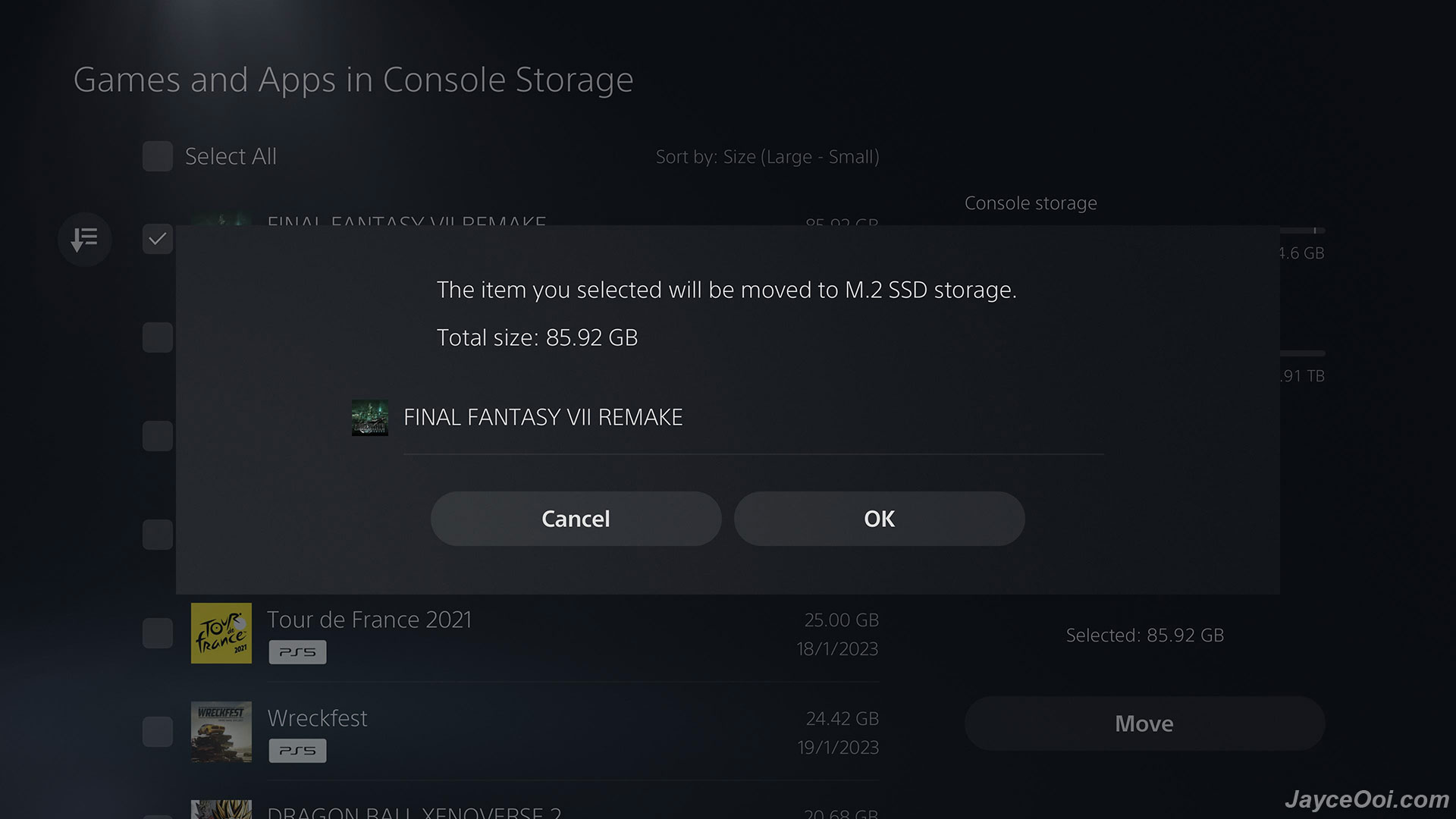Tick the Wreckfest checkbox
The height and width of the screenshot is (819, 1456).
(158, 732)
